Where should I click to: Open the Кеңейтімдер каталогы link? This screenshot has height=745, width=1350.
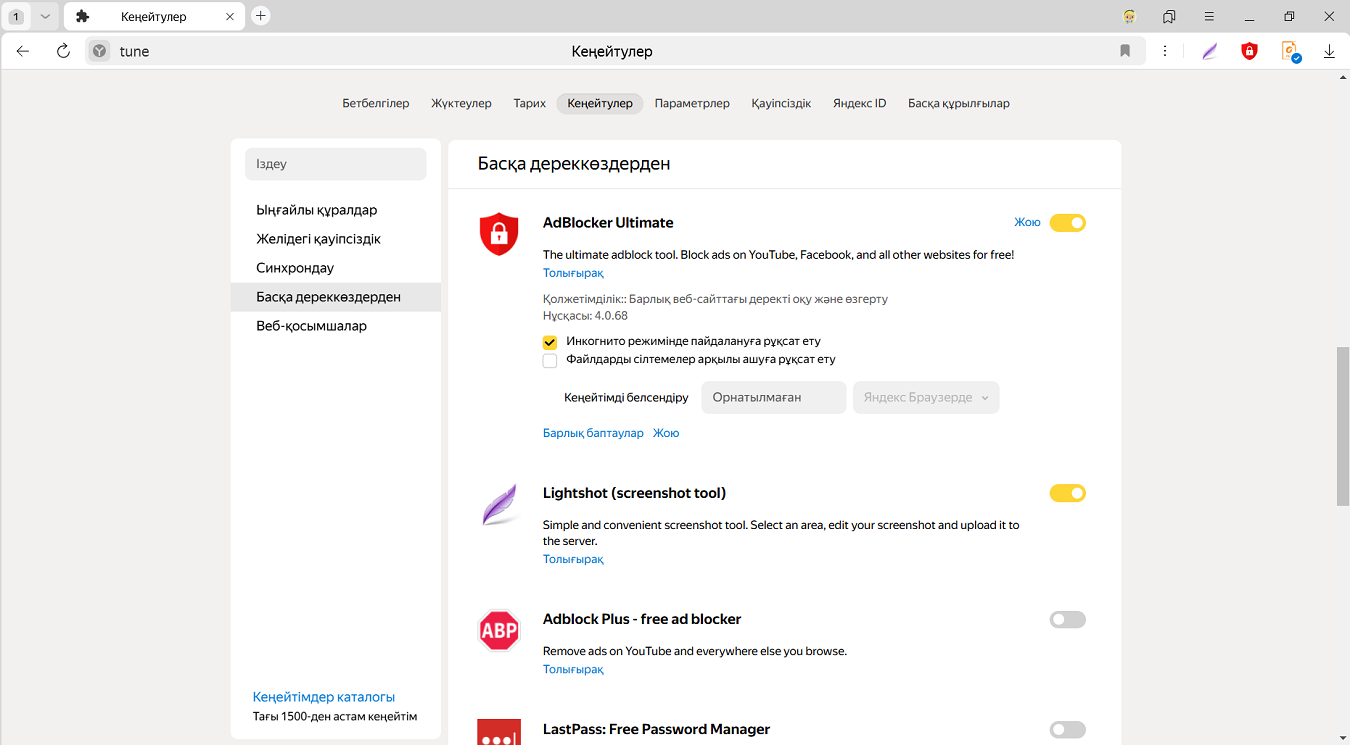point(324,697)
